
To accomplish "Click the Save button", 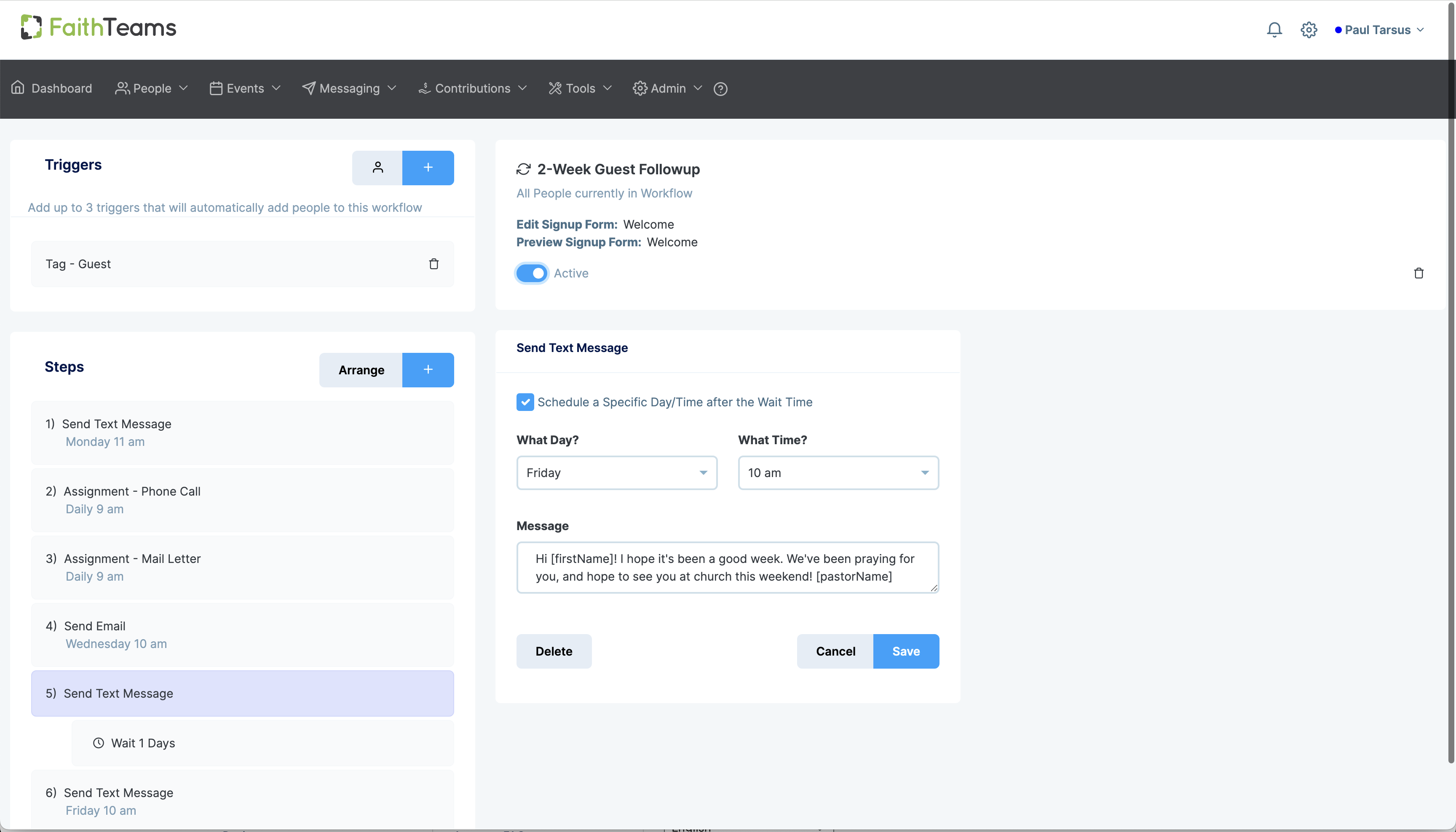I will [905, 651].
